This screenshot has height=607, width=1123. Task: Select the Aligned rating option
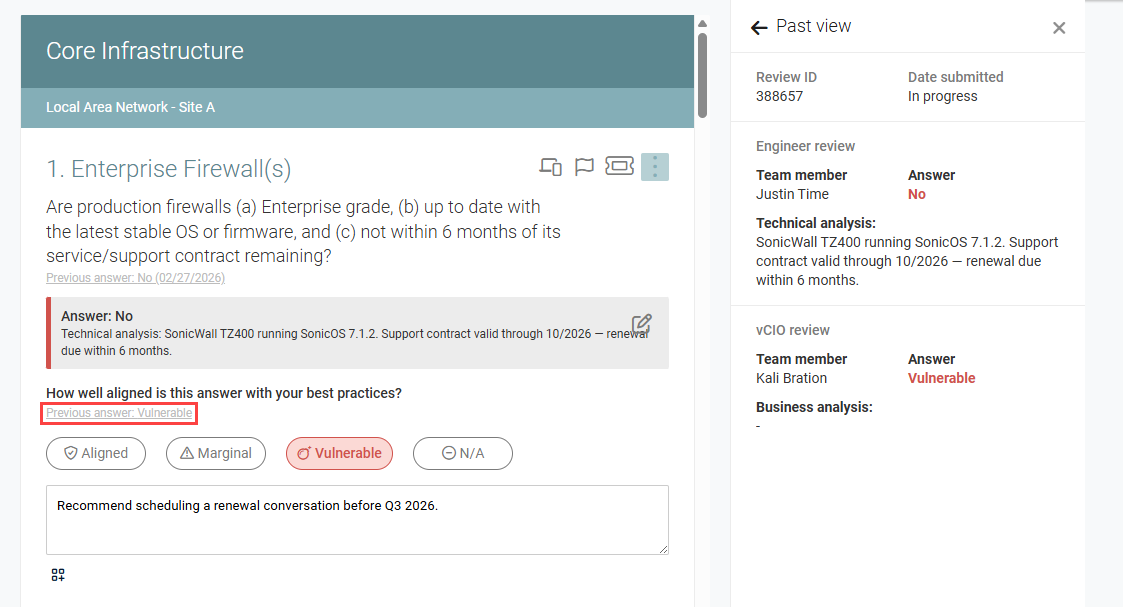pos(96,453)
